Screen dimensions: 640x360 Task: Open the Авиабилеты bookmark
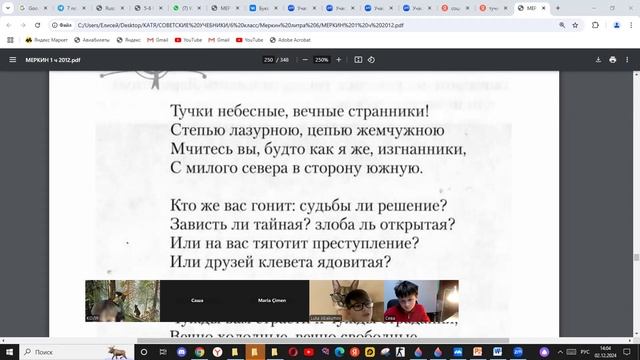[x=92, y=40]
